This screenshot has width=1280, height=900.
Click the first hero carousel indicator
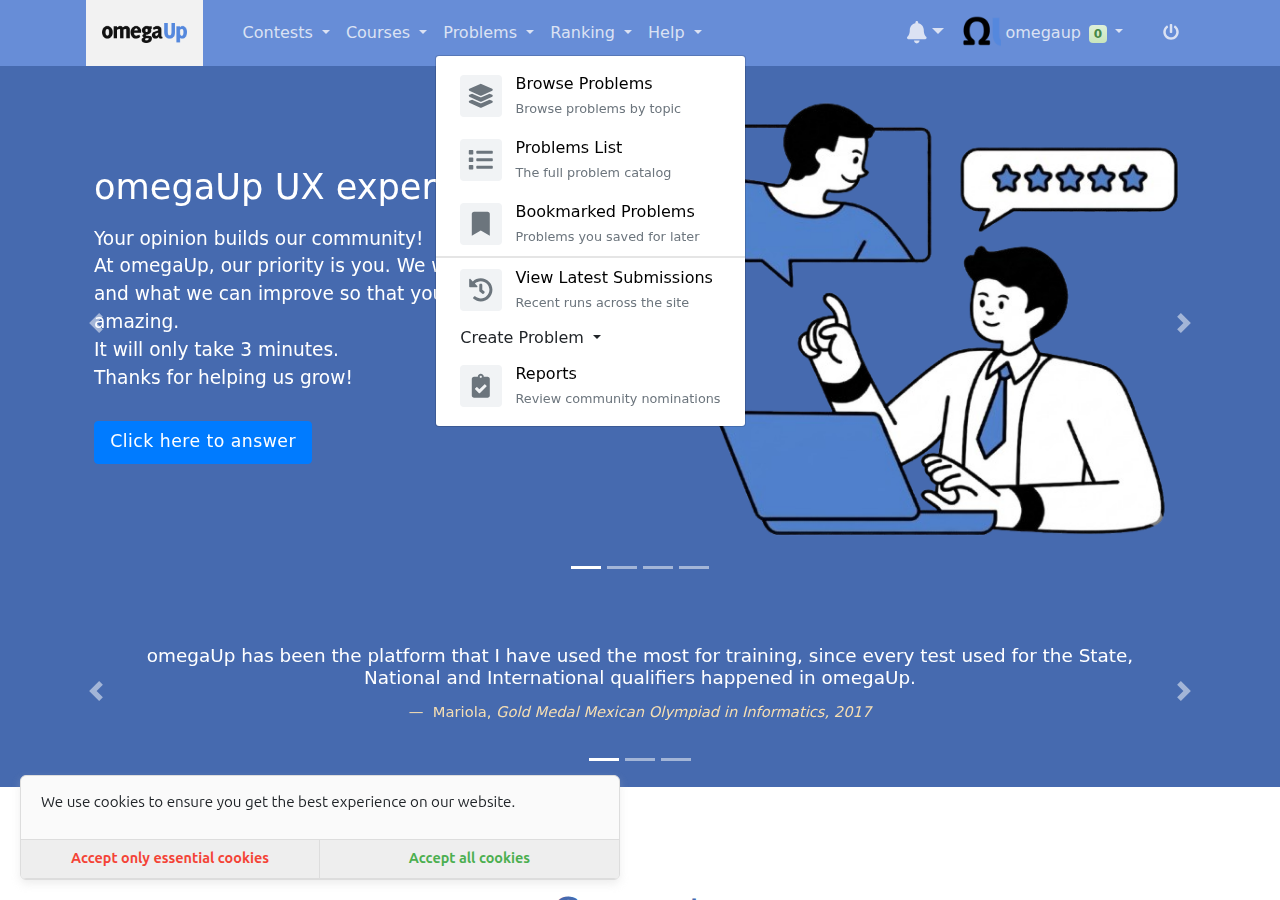[586, 567]
